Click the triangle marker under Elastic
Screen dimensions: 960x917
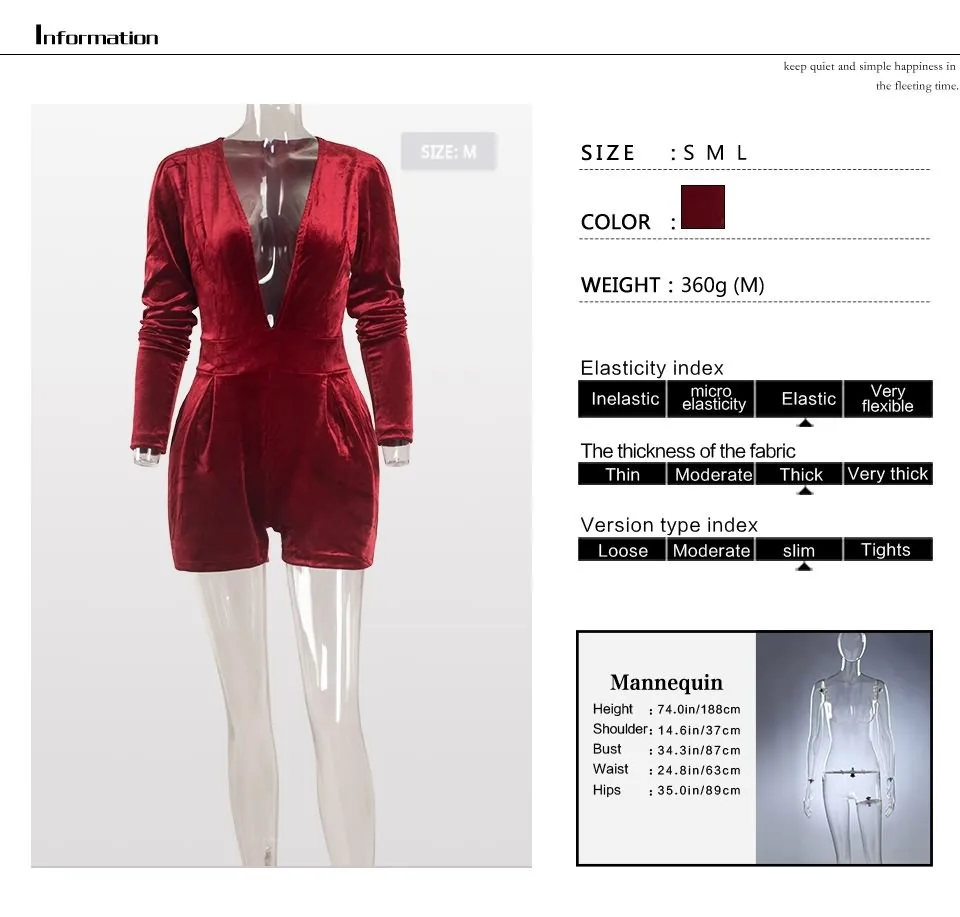pyautogui.click(x=805, y=423)
